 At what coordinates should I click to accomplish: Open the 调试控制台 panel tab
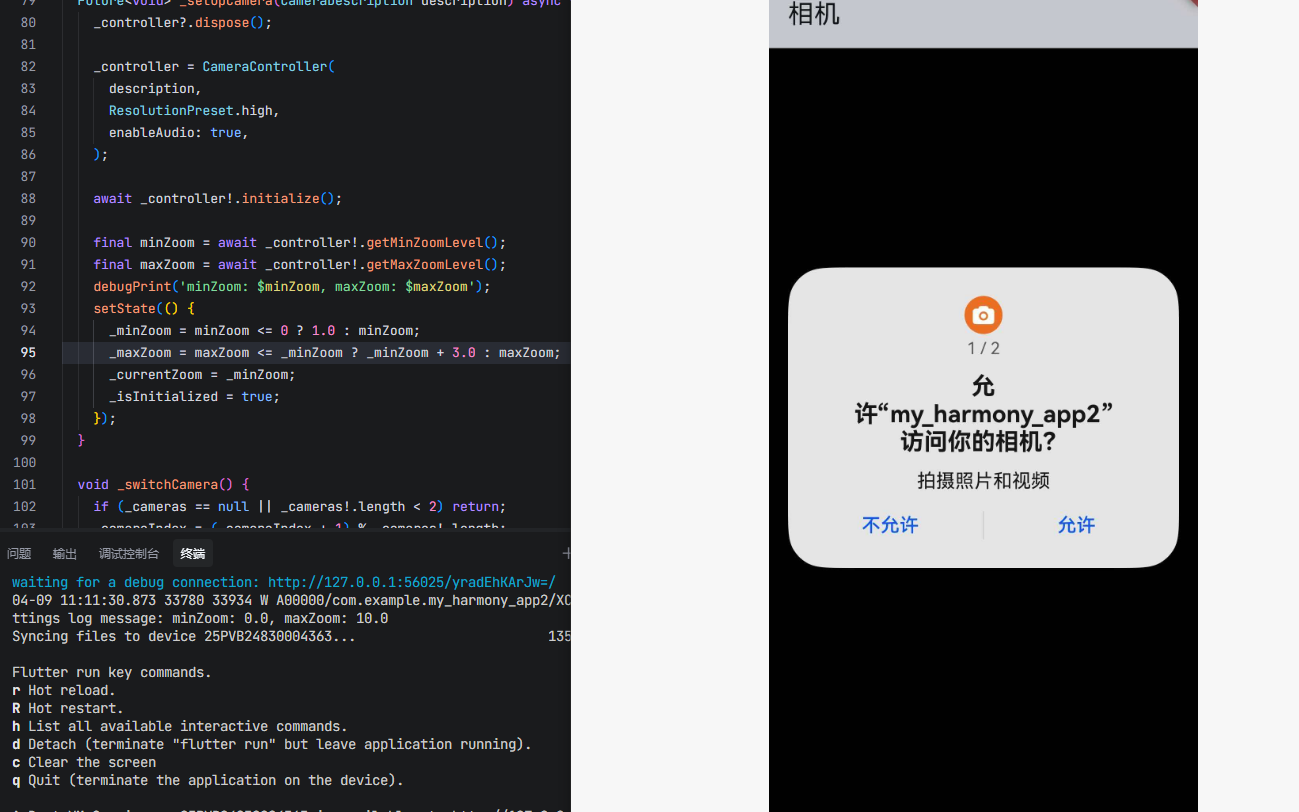click(x=129, y=553)
